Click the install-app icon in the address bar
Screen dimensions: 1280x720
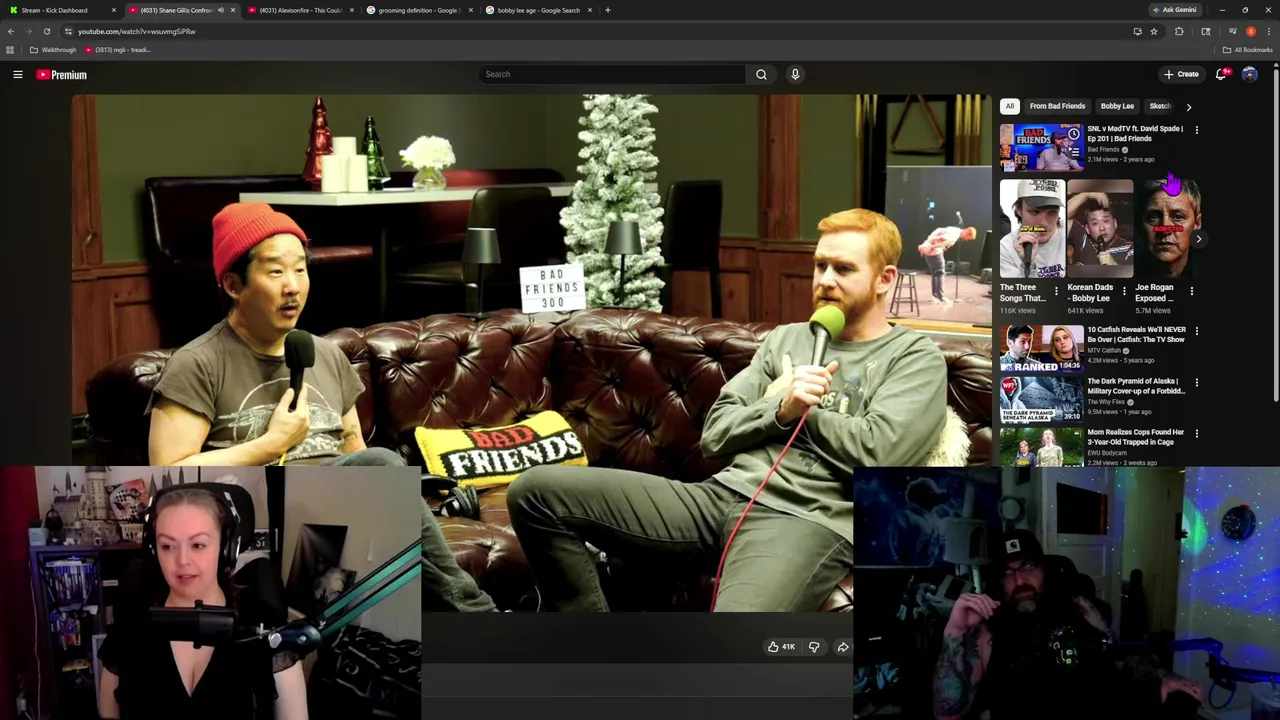1137,31
